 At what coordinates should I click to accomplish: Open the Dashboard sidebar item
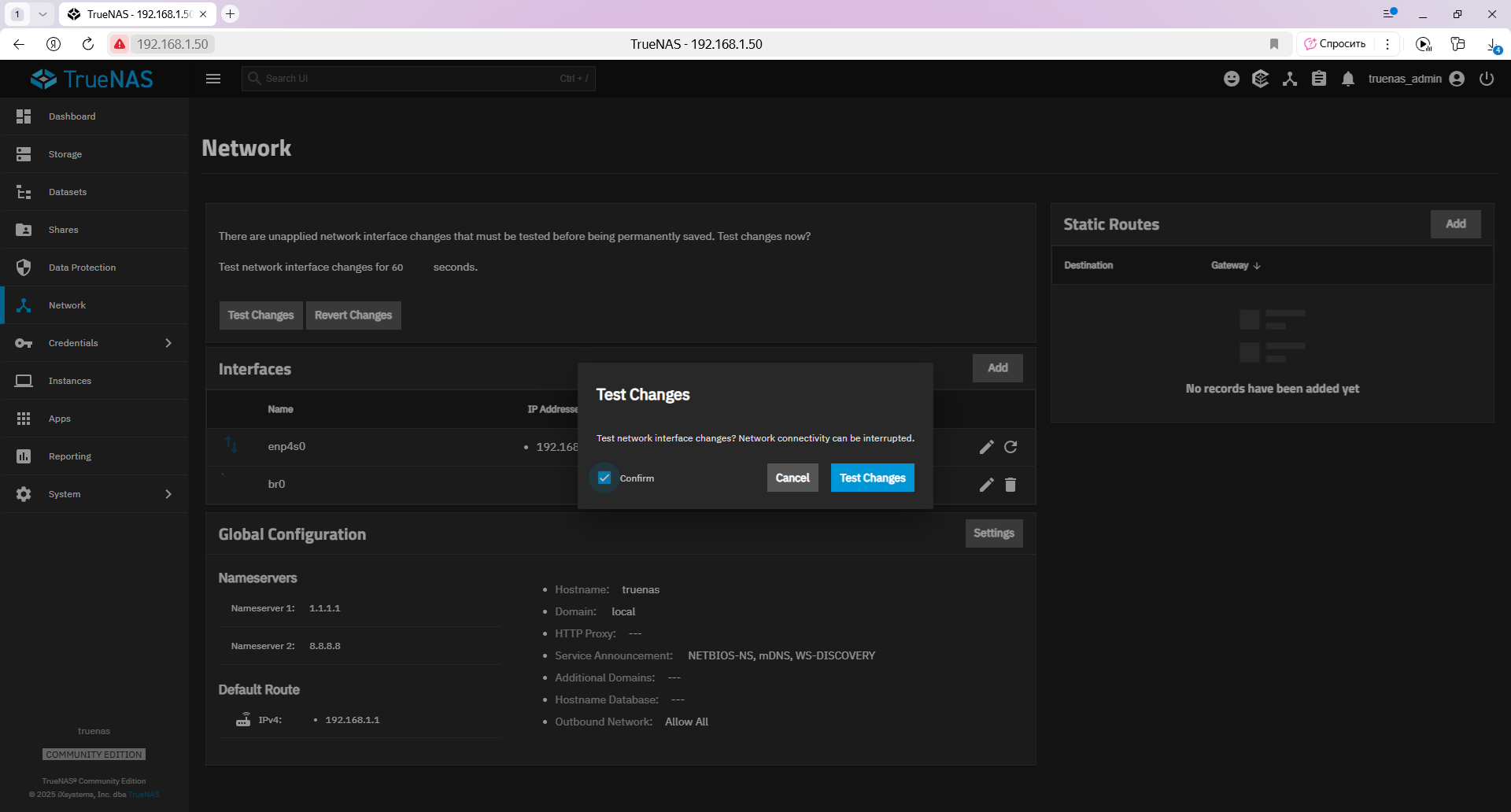point(94,116)
